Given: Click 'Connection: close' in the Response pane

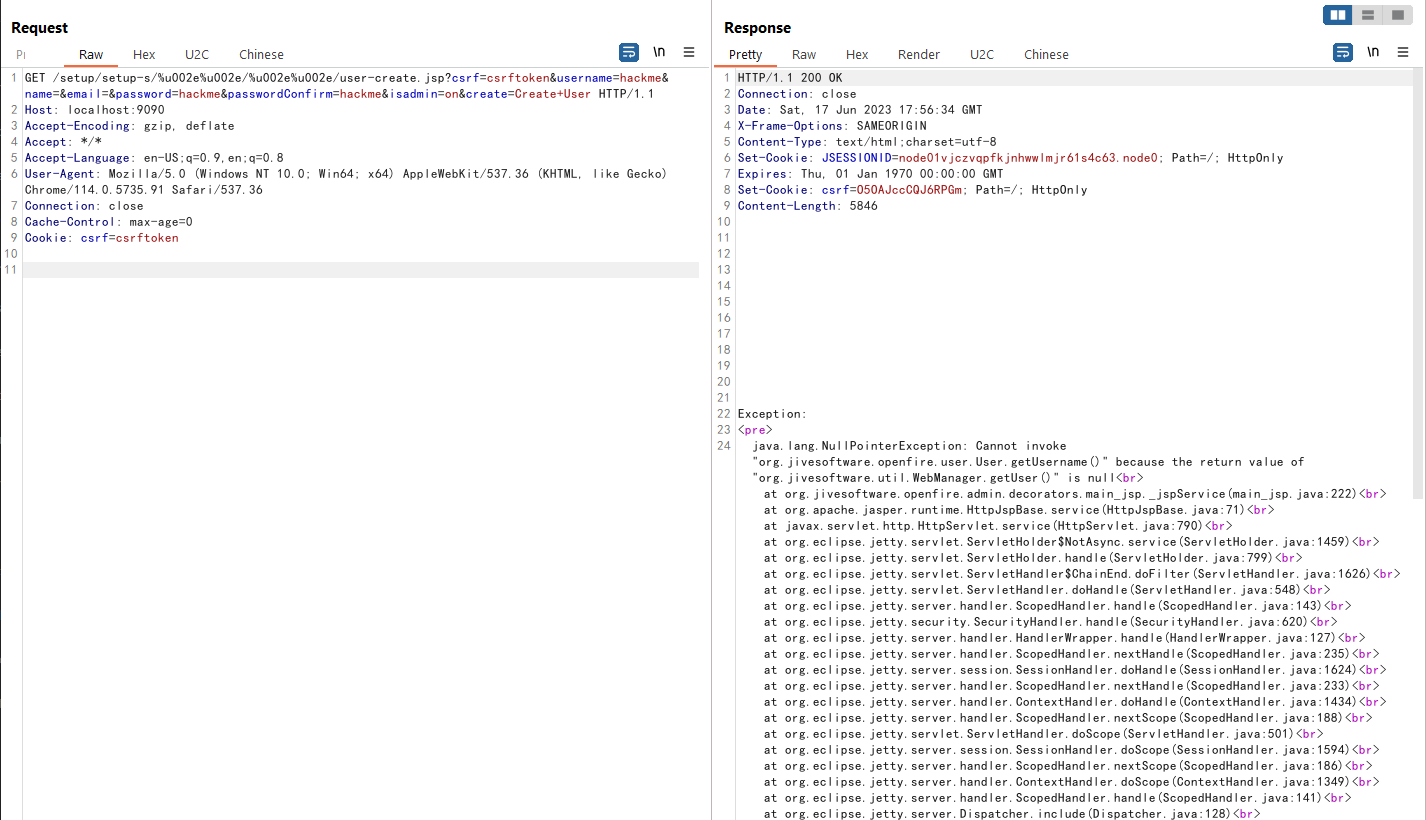Looking at the screenshot, I should [x=797, y=94].
